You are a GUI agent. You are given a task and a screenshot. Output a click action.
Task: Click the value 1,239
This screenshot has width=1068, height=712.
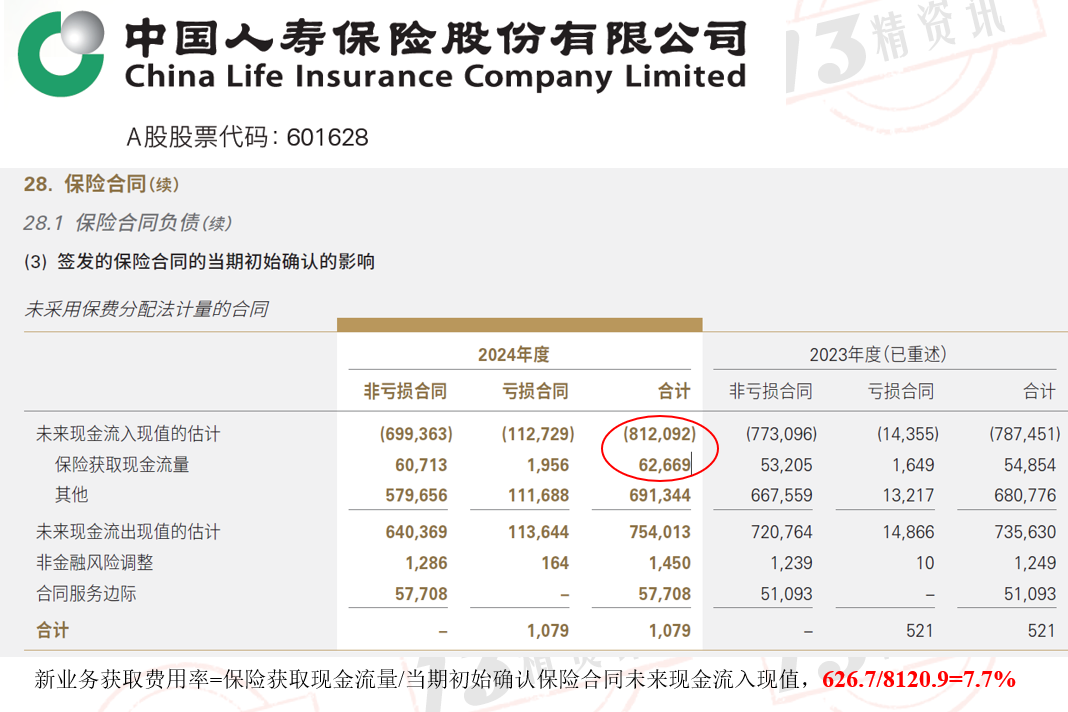pyautogui.click(x=791, y=563)
